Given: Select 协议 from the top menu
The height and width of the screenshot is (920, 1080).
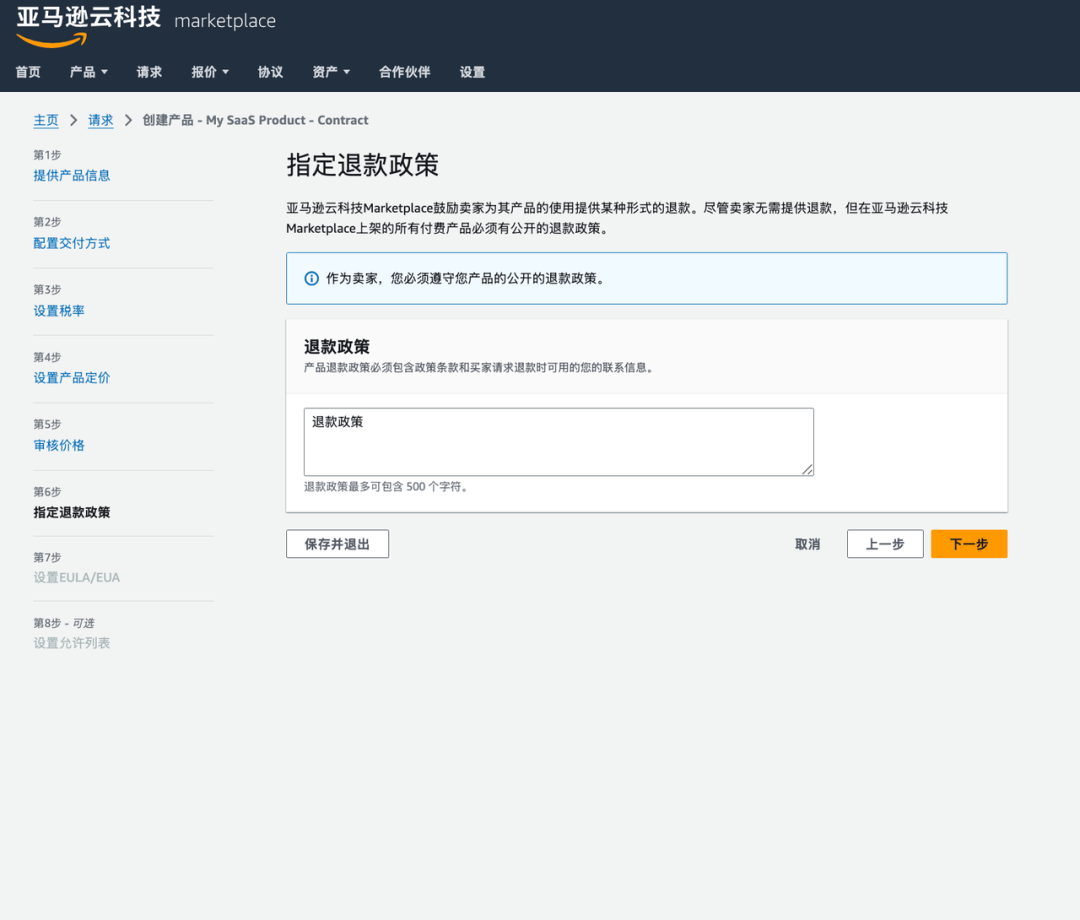Looking at the screenshot, I should tap(270, 72).
